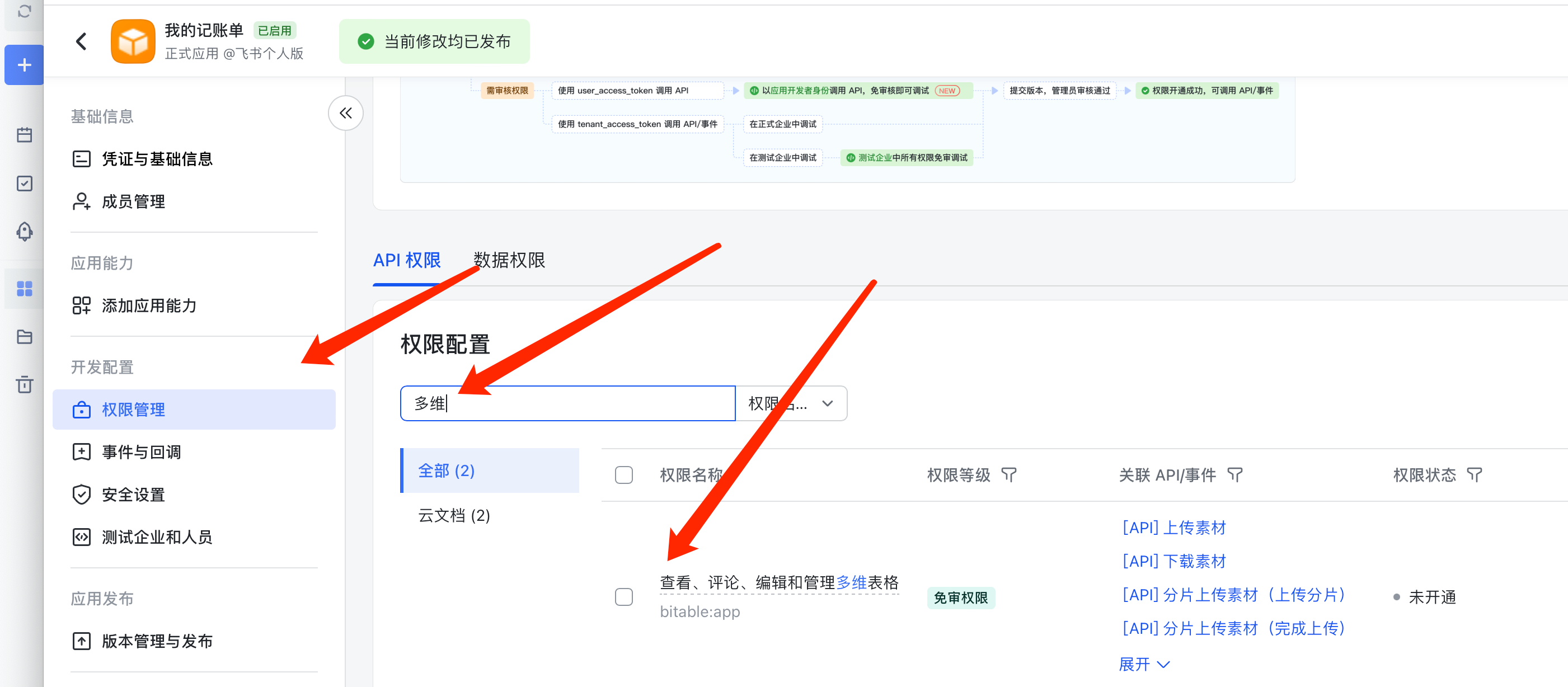This screenshot has height=687, width=1568.
Task: Open the rocket icon in left rail
Action: (25, 231)
